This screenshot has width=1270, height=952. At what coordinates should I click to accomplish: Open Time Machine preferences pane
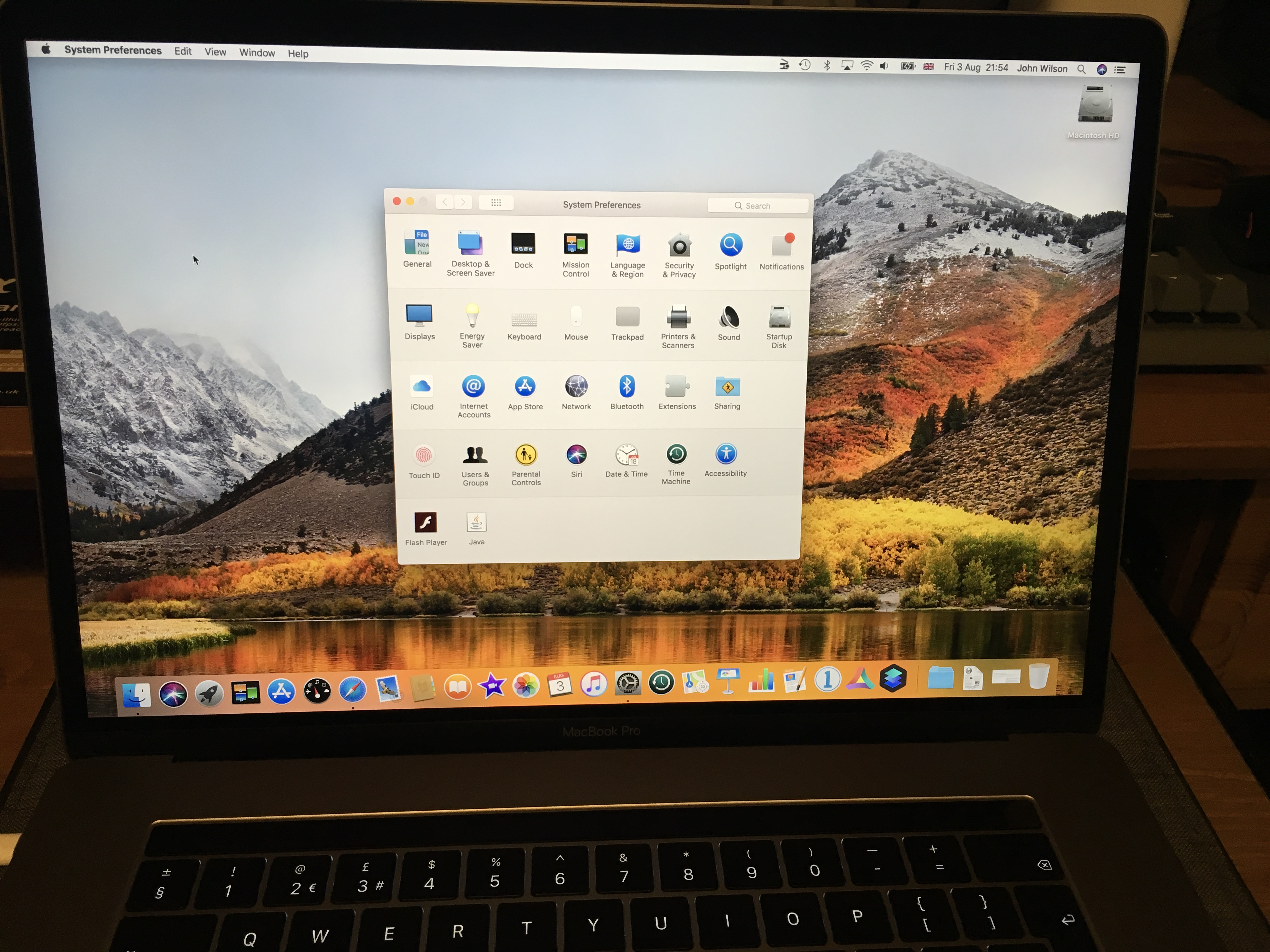coord(676,464)
